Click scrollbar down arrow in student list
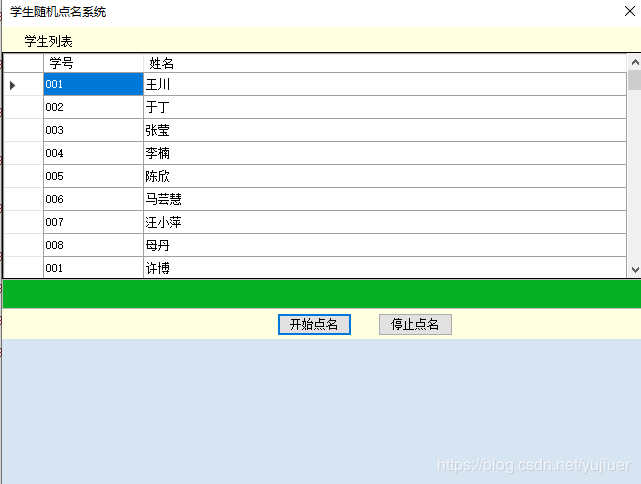Viewport: 641px width, 484px height. (634, 269)
